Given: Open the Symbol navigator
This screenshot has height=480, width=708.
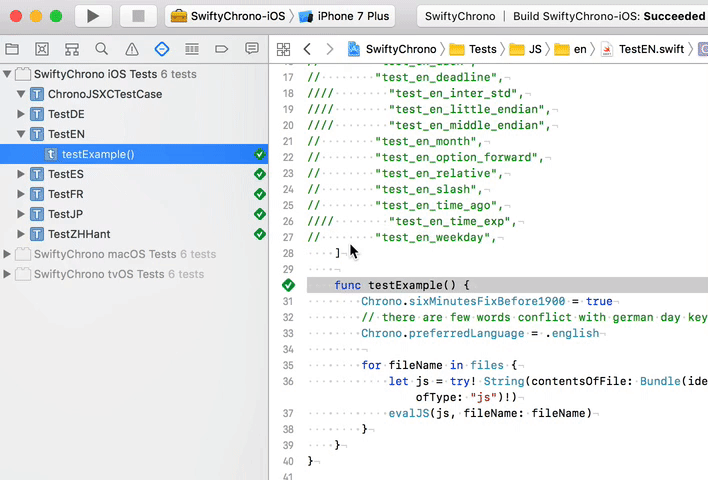Looking at the screenshot, I should pos(72,49).
